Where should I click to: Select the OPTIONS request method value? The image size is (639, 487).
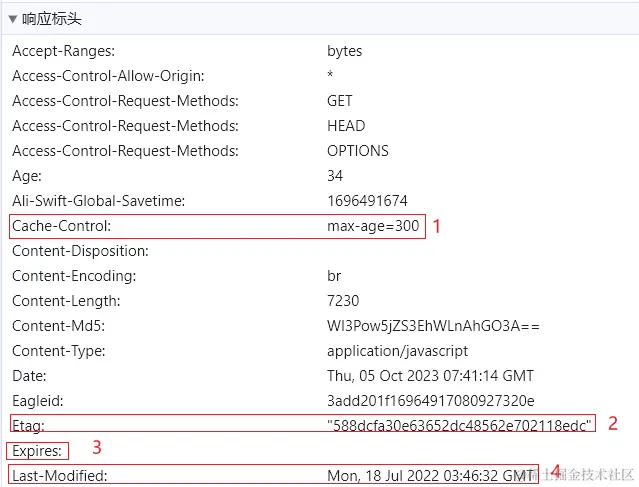pyautogui.click(x=357, y=151)
